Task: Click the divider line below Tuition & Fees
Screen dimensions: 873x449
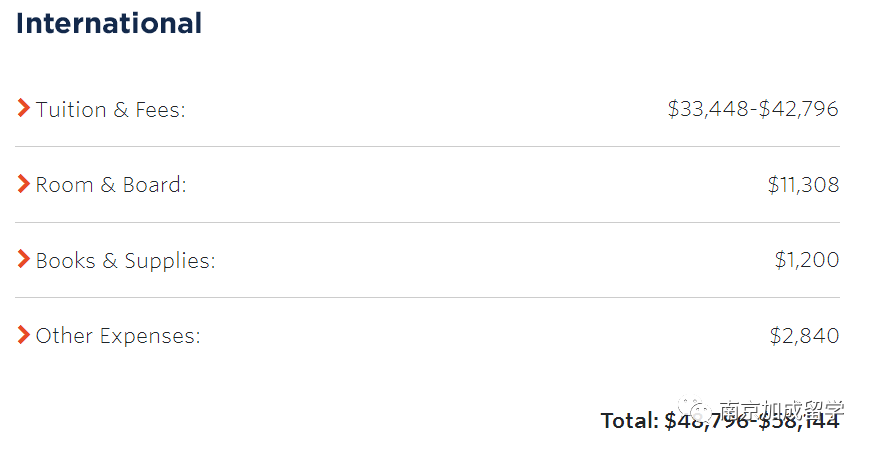Action: [427, 147]
